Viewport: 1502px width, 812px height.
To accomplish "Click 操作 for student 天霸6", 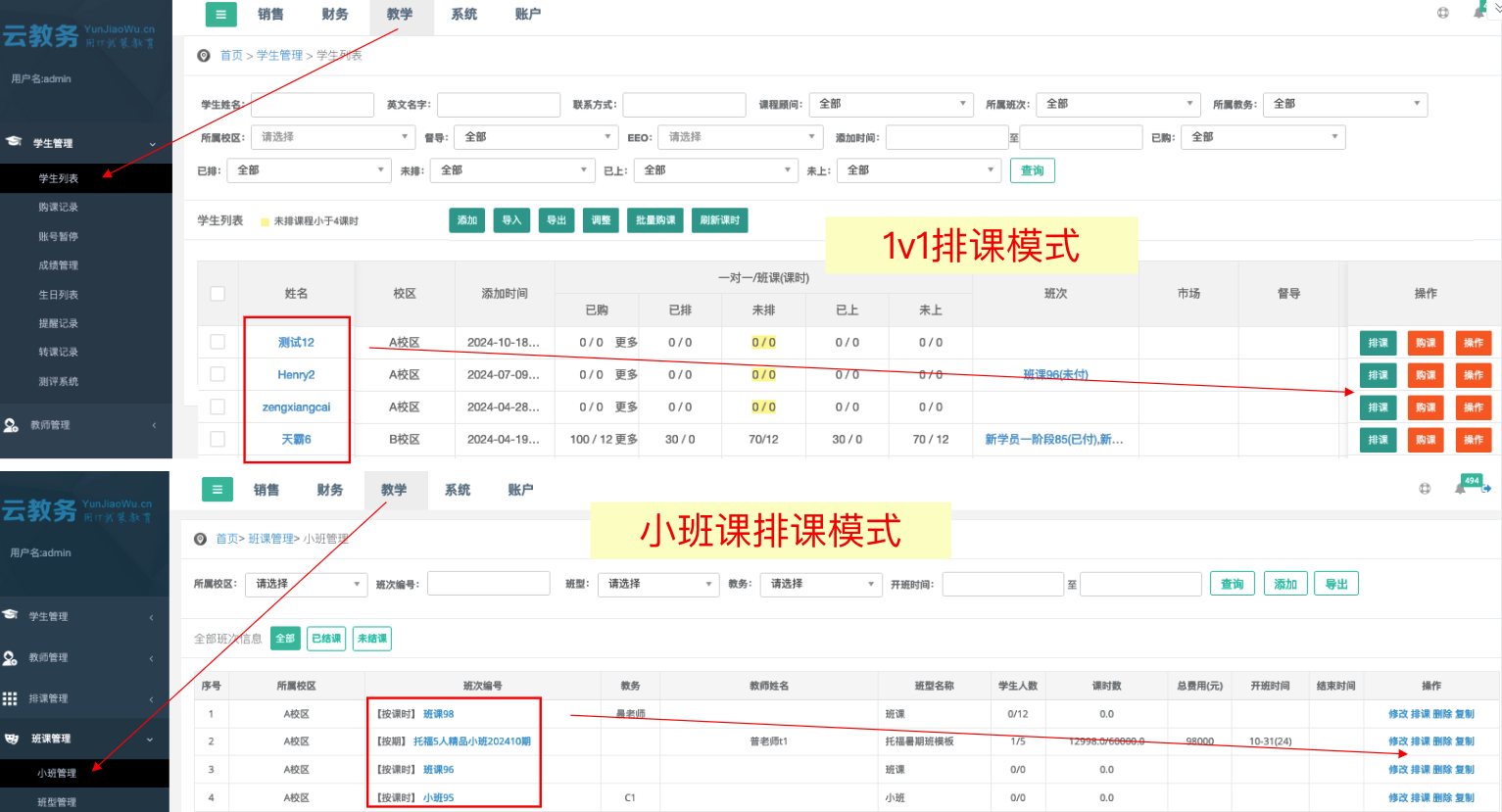I will [x=1474, y=440].
